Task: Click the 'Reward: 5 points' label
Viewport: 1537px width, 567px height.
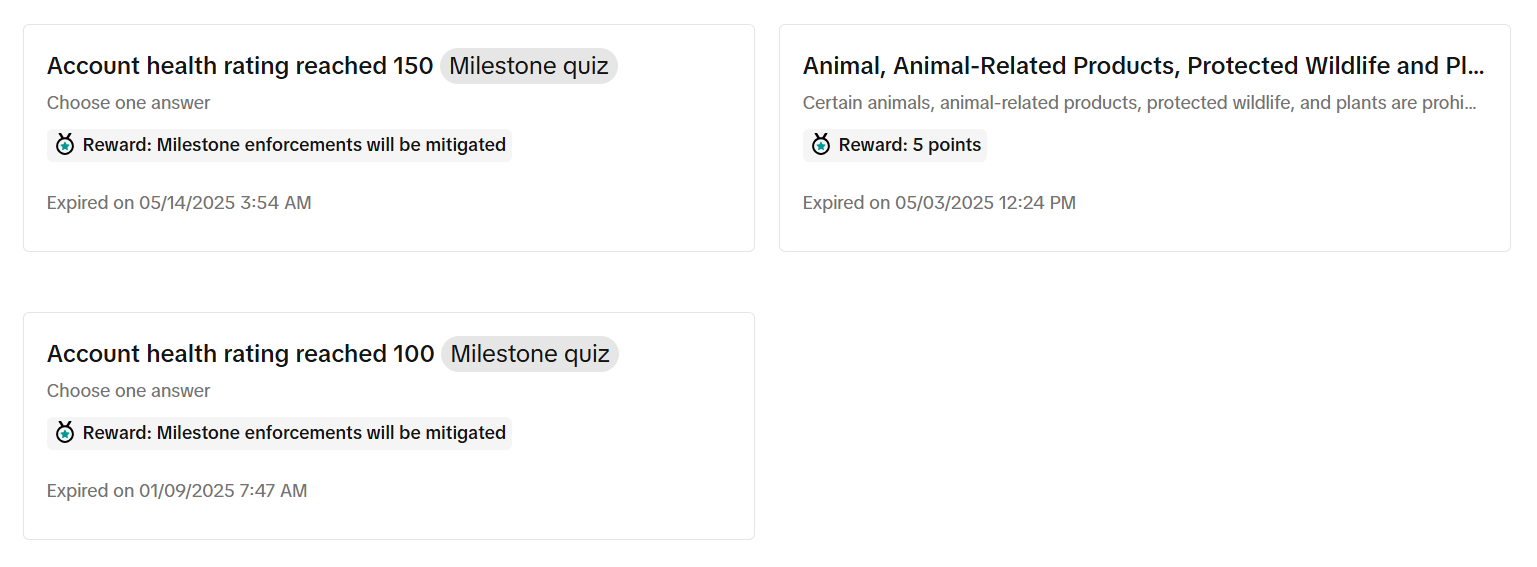Action: point(909,145)
